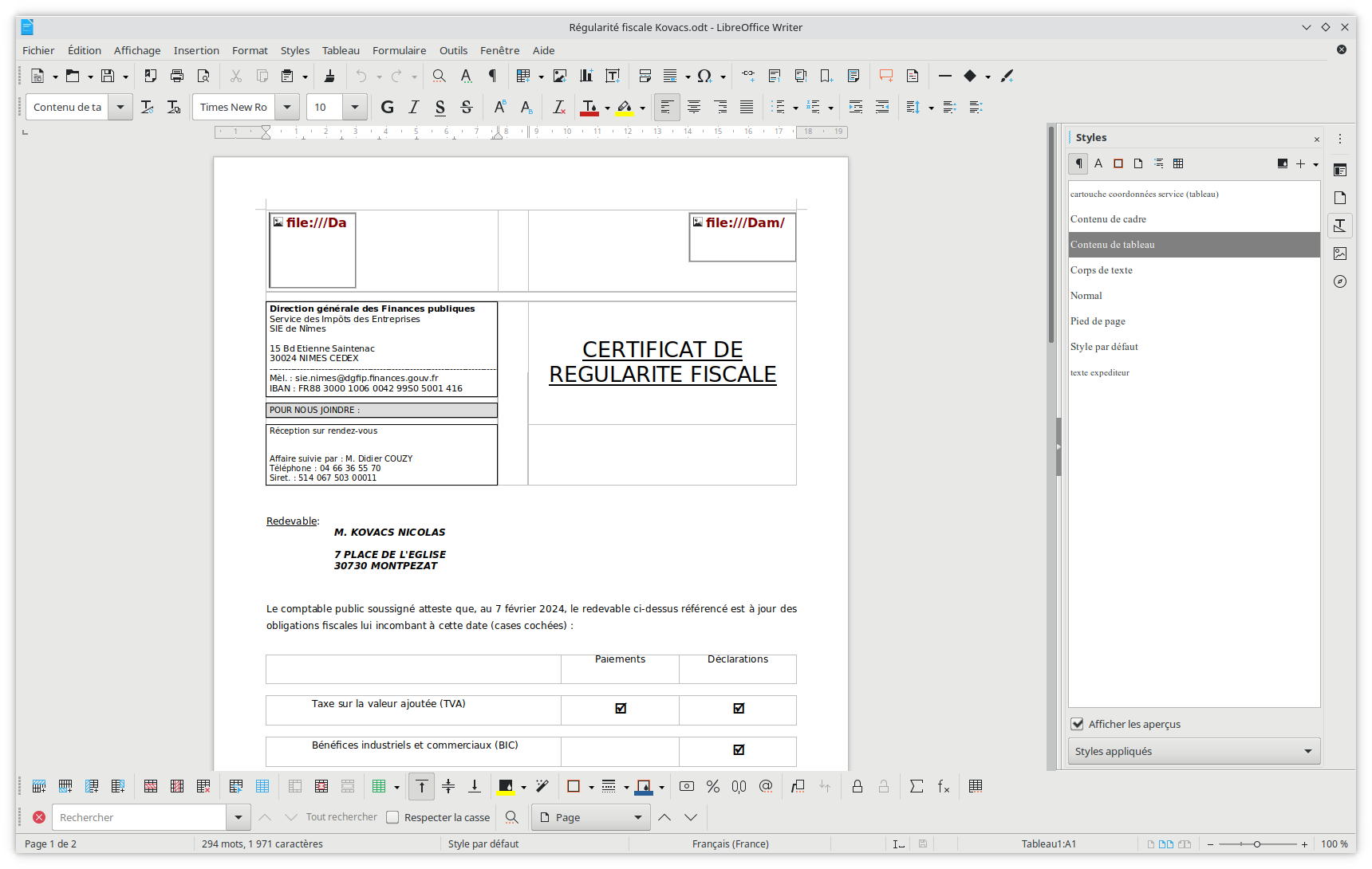Click the Sum formula icon
Screen dimensions: 1372x869
click(917, 786)
